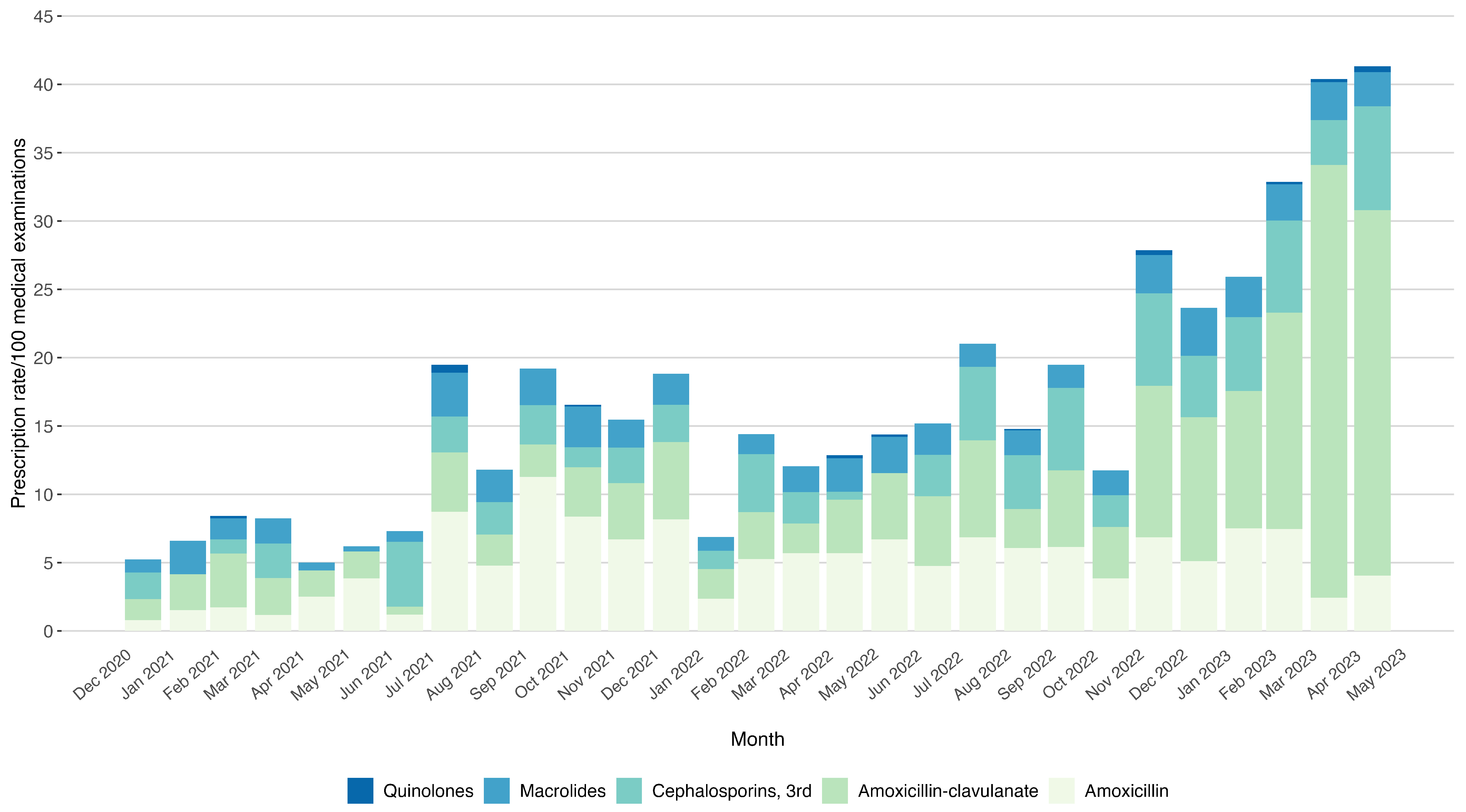Click the Jul 2021 cephalosporins bar segment
Screen dimensions: 1466x812
tap(404, 574)
